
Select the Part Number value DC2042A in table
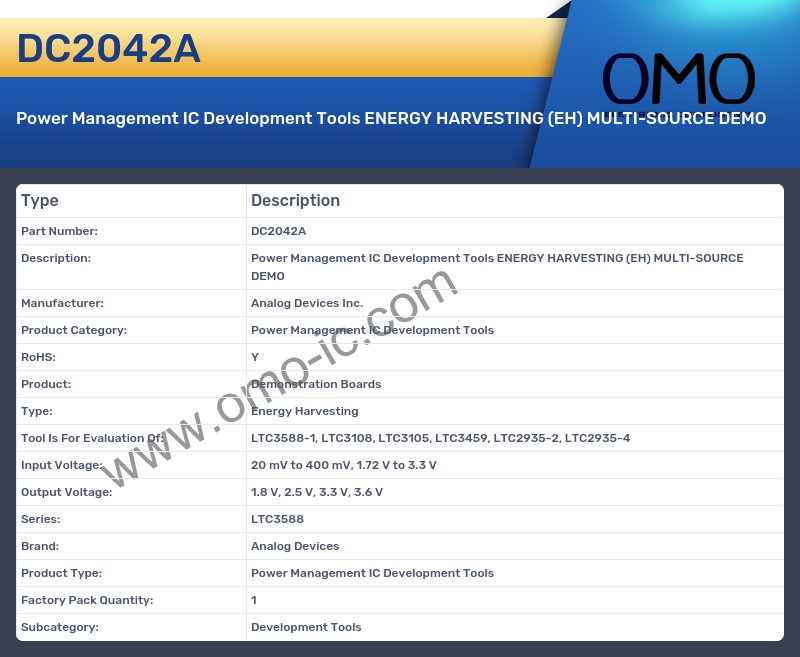tap(278, 231)
